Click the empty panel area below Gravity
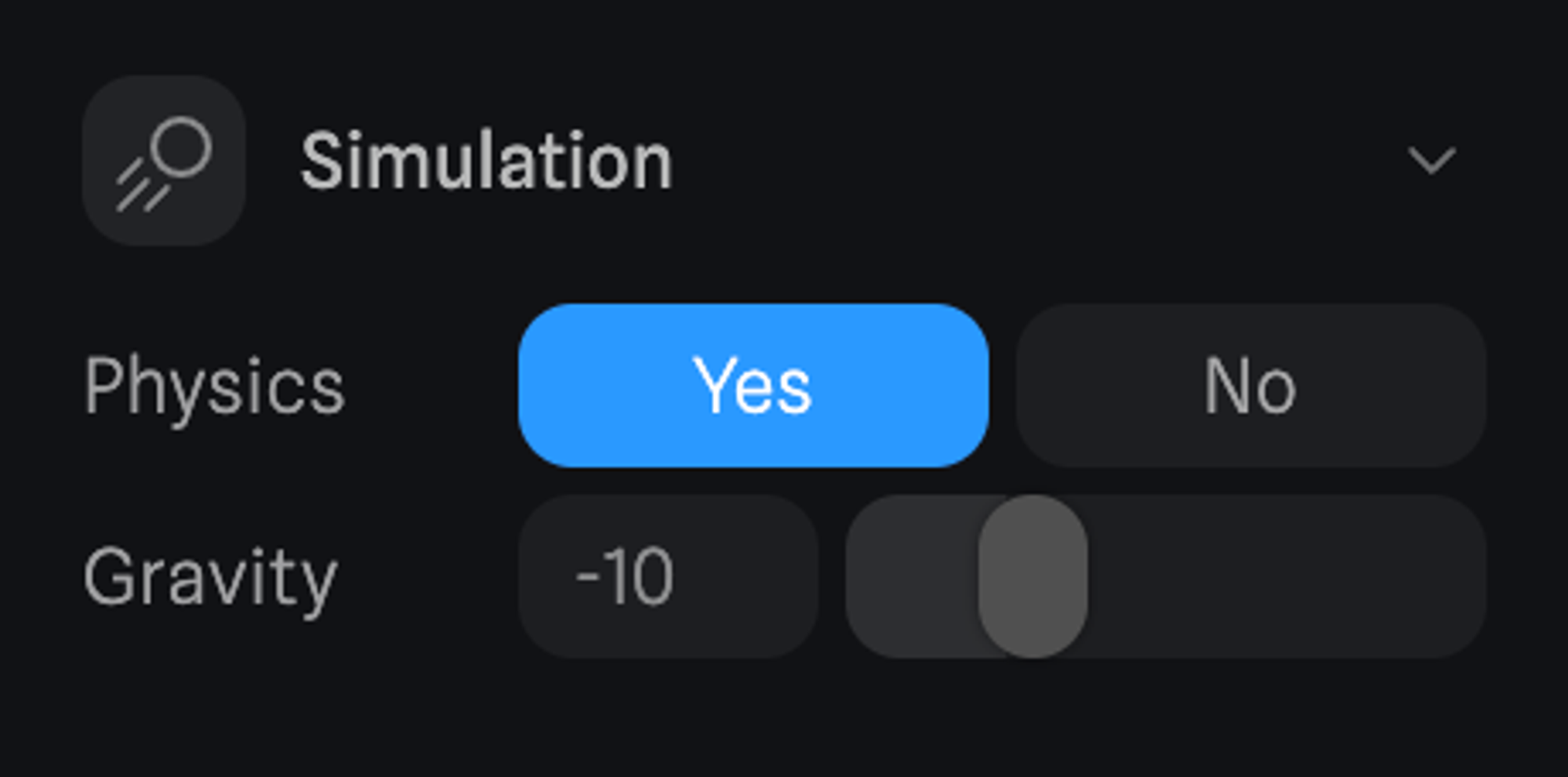The height and width of the screenshot is (777, 1568). (784, 721)
